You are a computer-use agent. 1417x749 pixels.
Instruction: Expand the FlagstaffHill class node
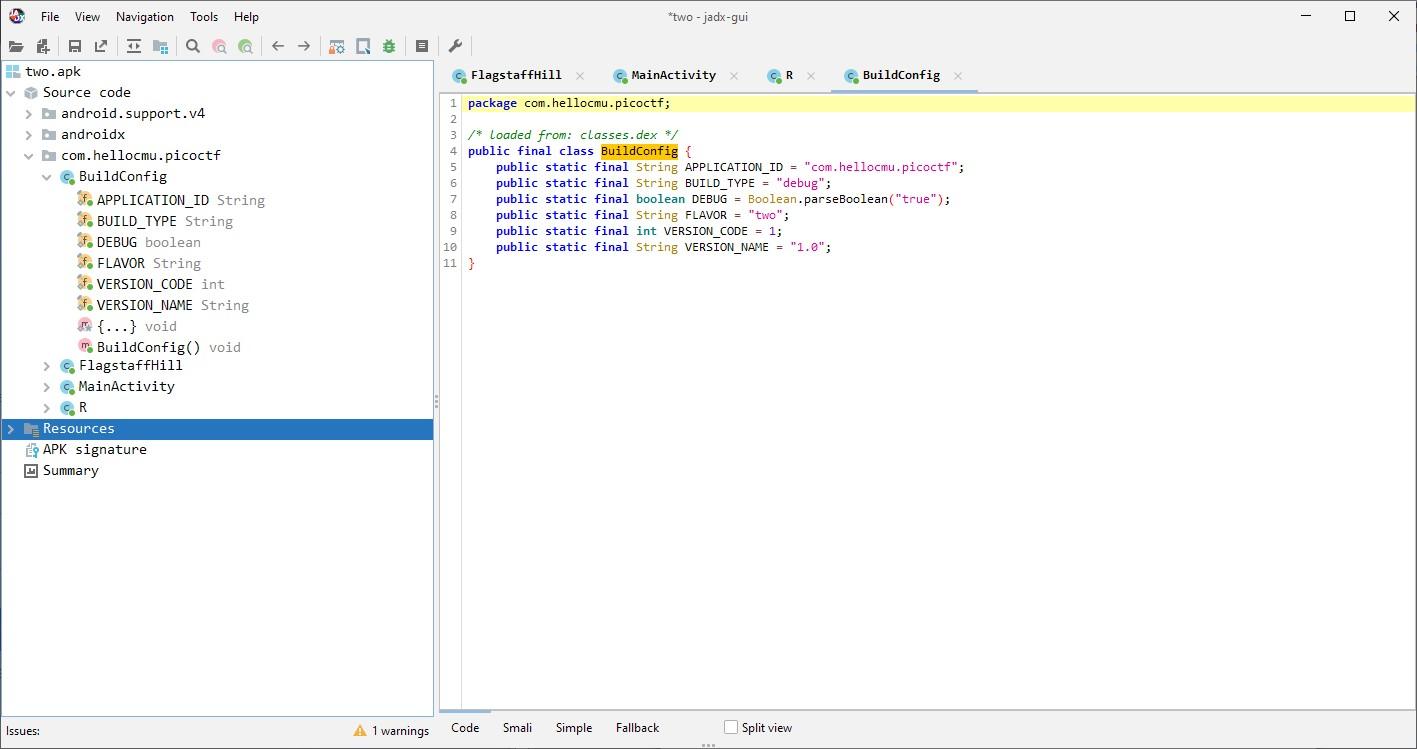click(x=47, y=366)
